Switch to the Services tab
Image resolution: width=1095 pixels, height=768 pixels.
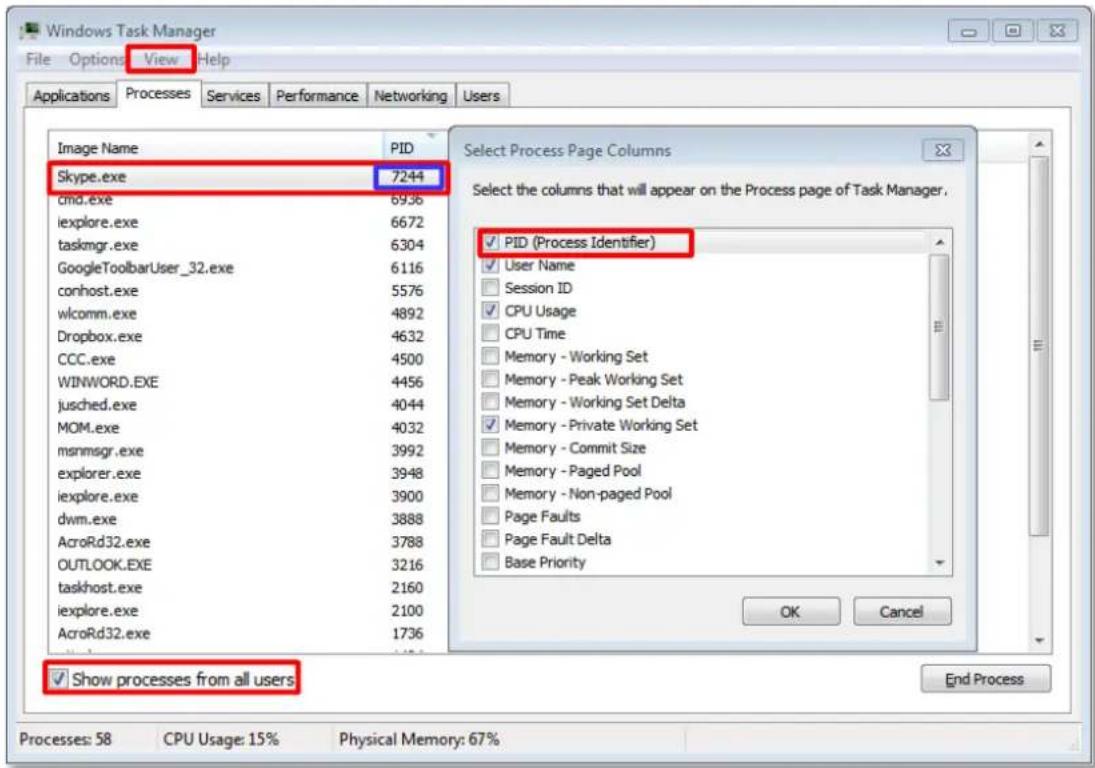(233, 96)
